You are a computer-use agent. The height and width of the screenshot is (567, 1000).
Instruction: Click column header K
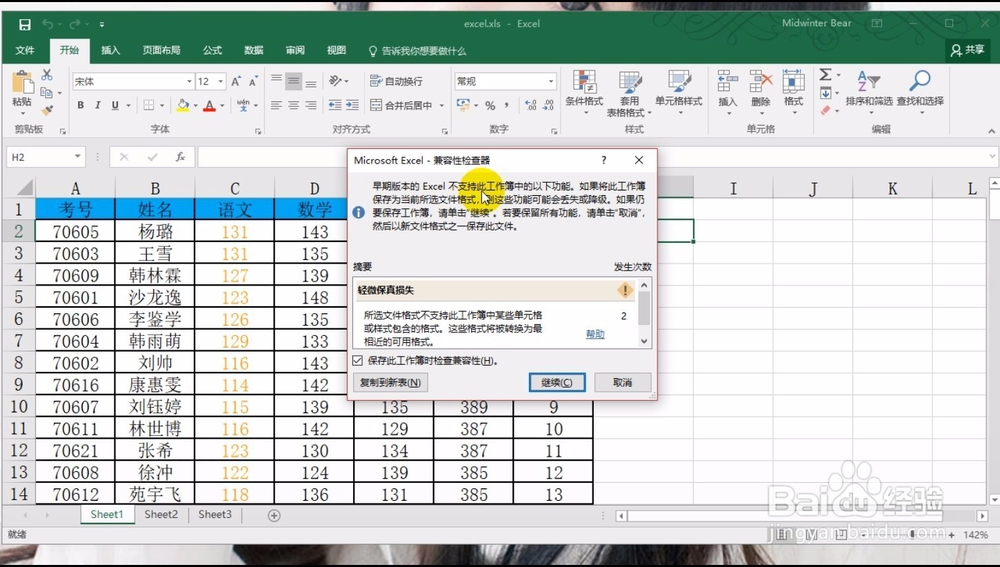coord(892,188)
